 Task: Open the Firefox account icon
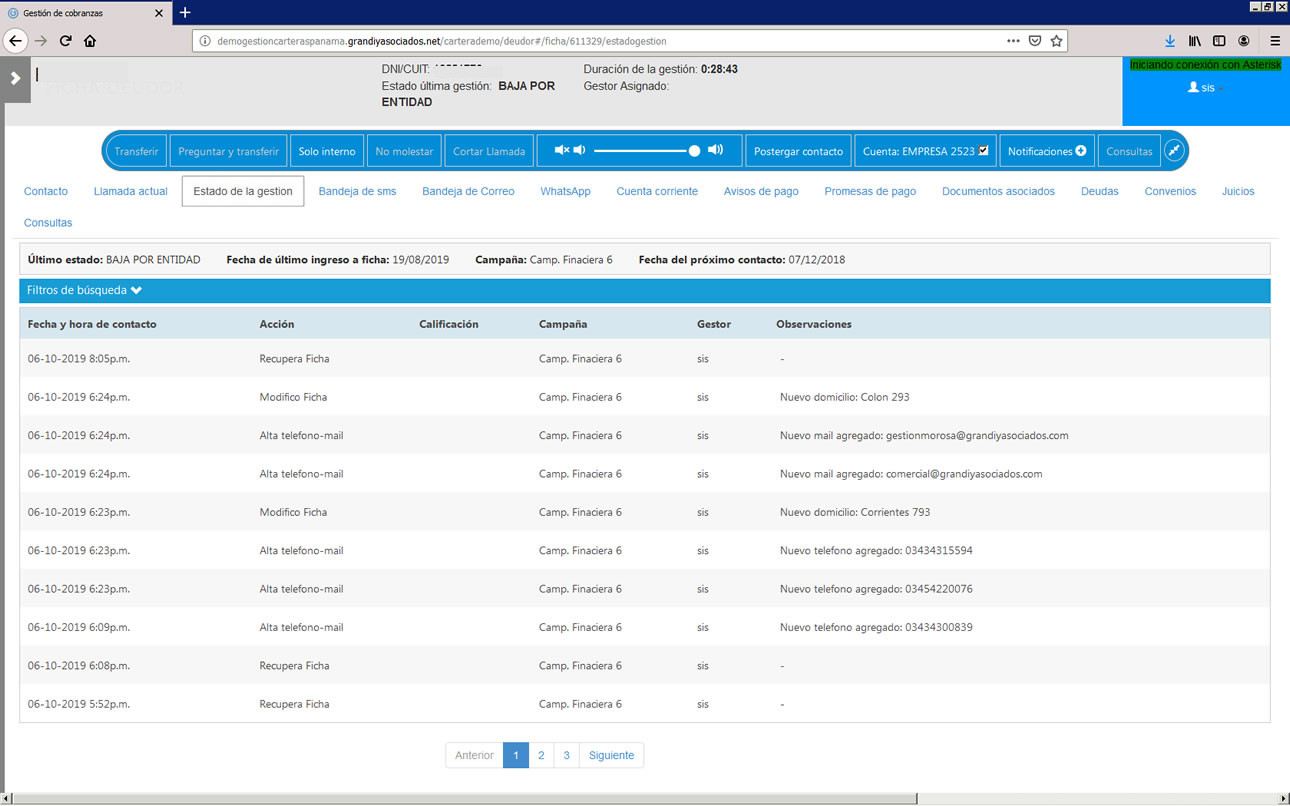point(1244,41)
